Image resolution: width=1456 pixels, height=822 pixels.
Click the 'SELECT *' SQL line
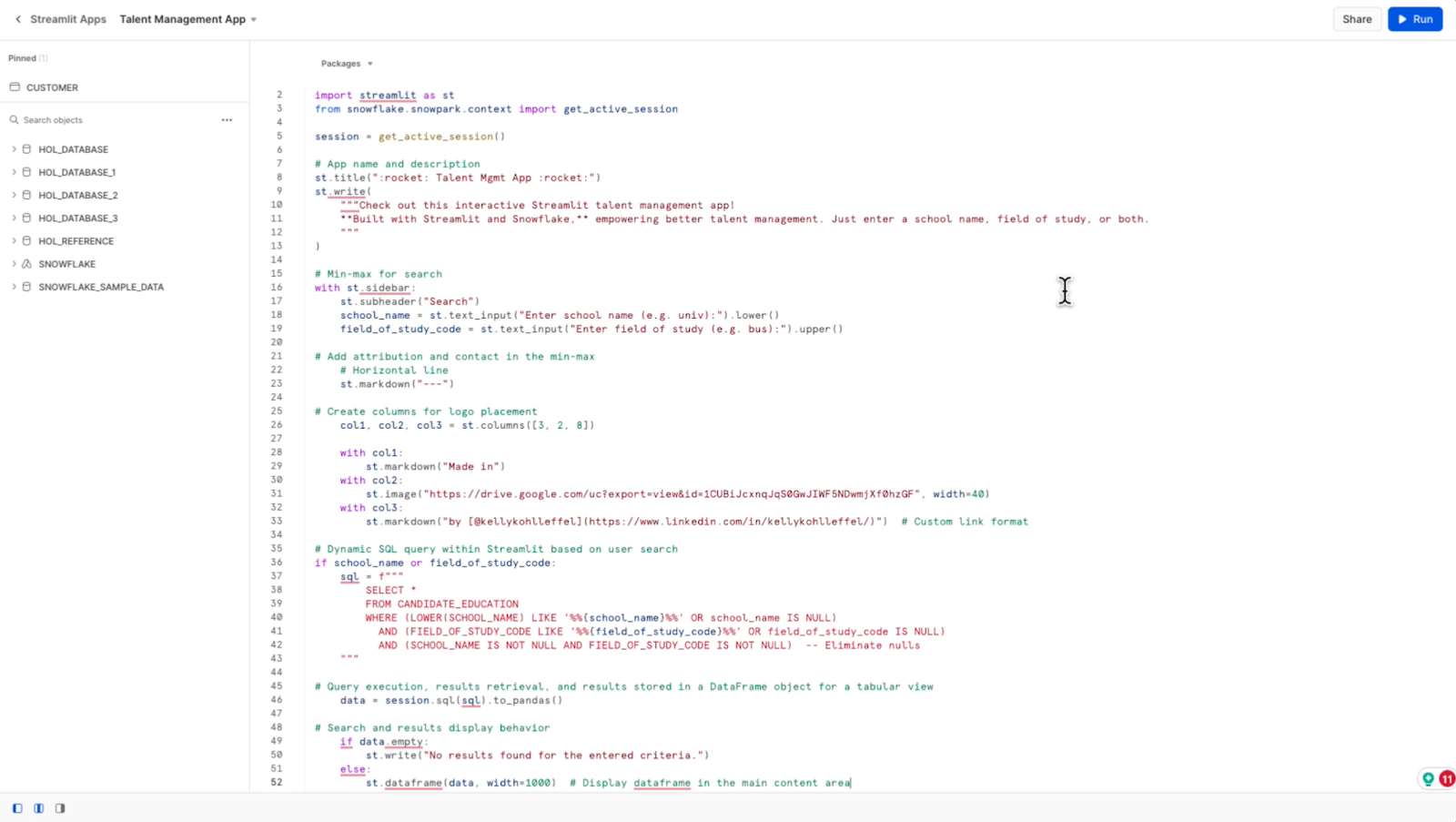tap(391, 590)
